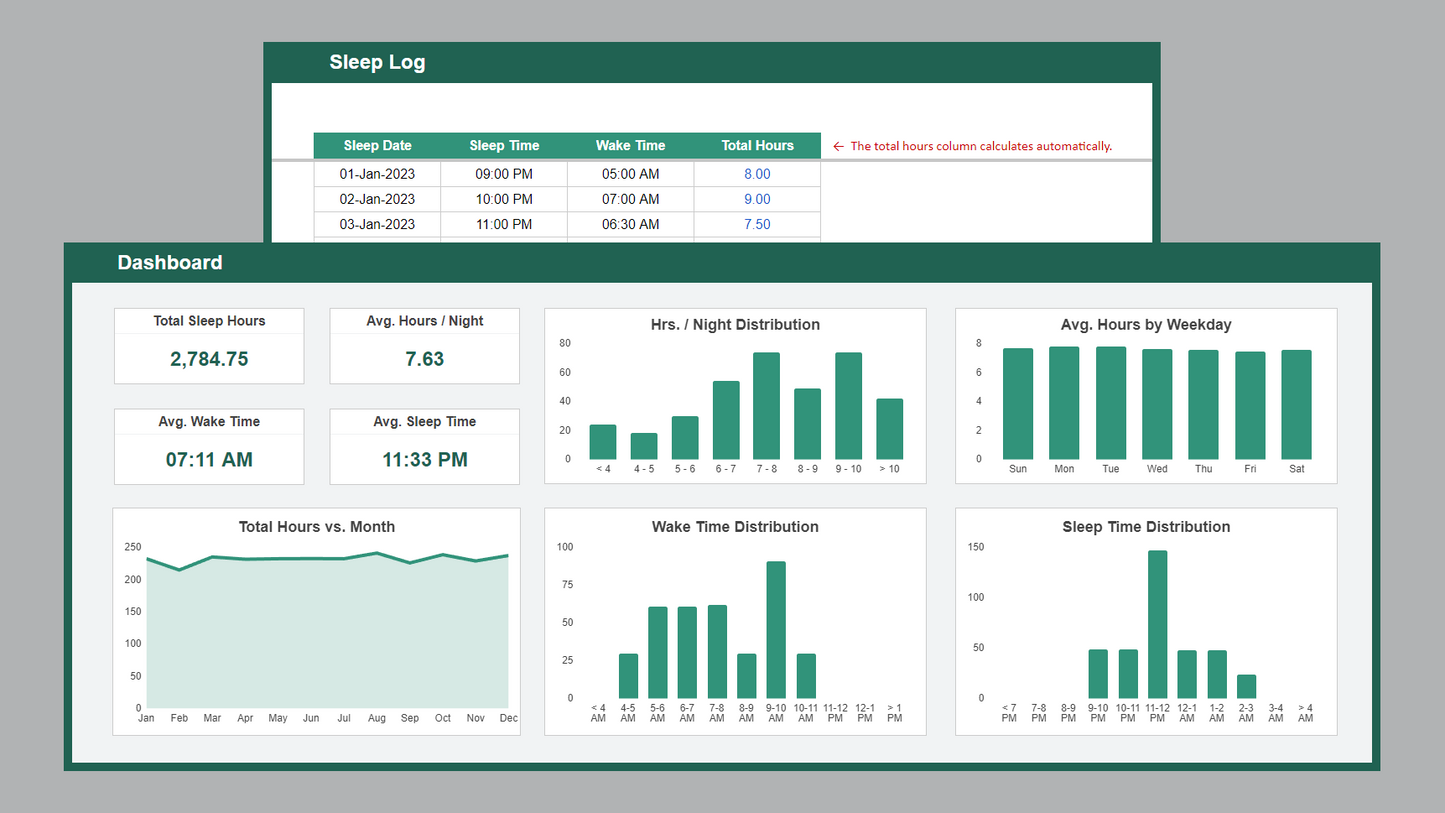1445x813 pixels.
Task: Select the Avg. Sleep Time value 11:33 PM
Action: click(x=425, y=460)
